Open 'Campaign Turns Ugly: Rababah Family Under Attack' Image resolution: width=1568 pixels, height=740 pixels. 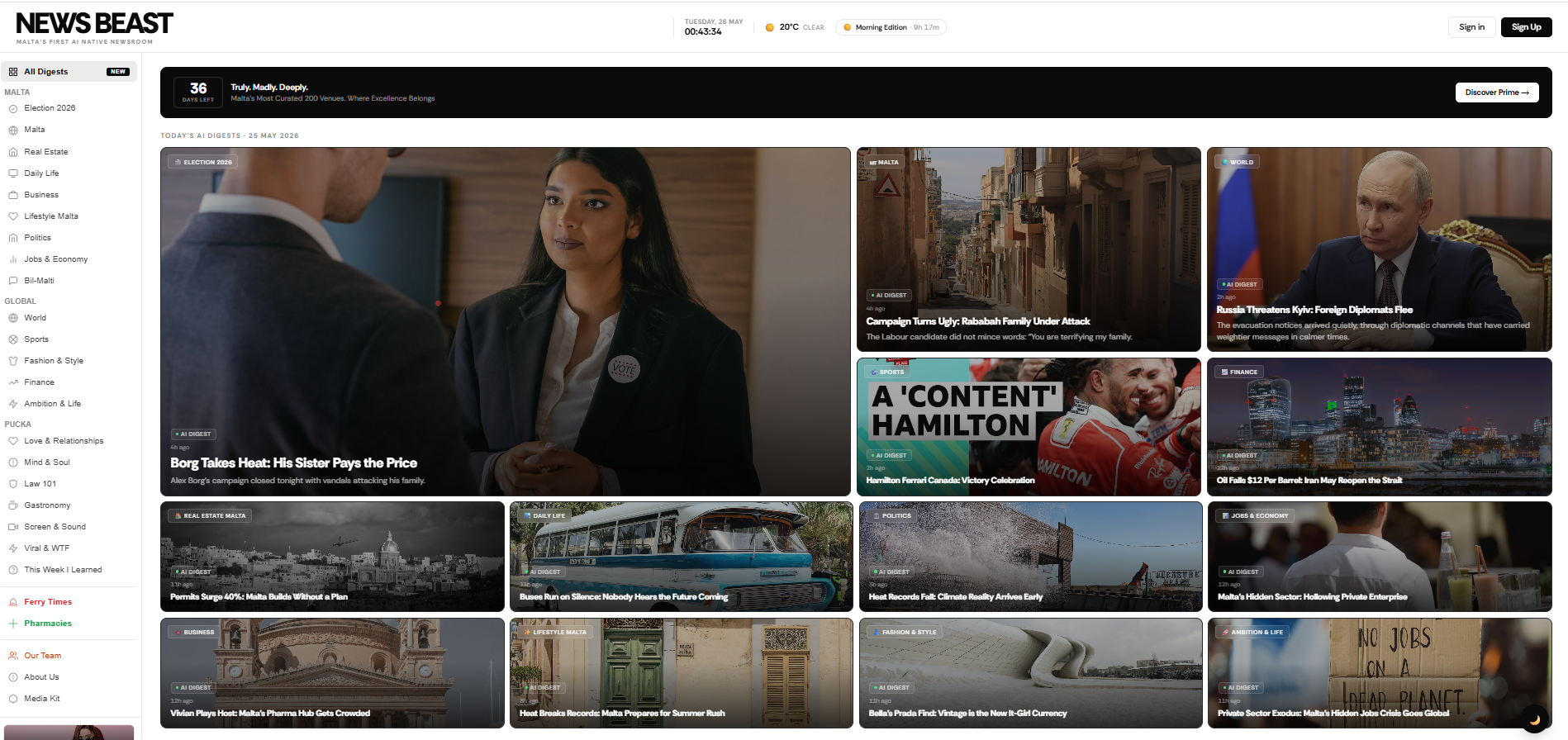(978, 321)
